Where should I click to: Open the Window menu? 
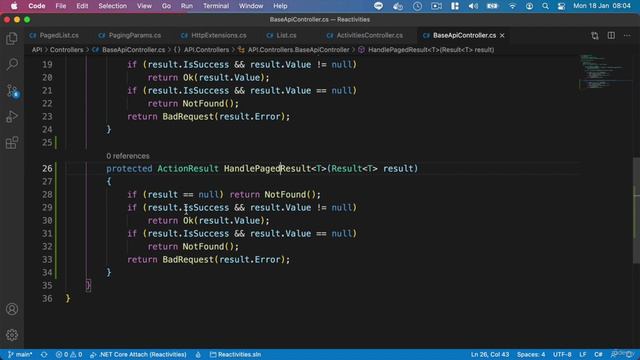coord(251,6)
